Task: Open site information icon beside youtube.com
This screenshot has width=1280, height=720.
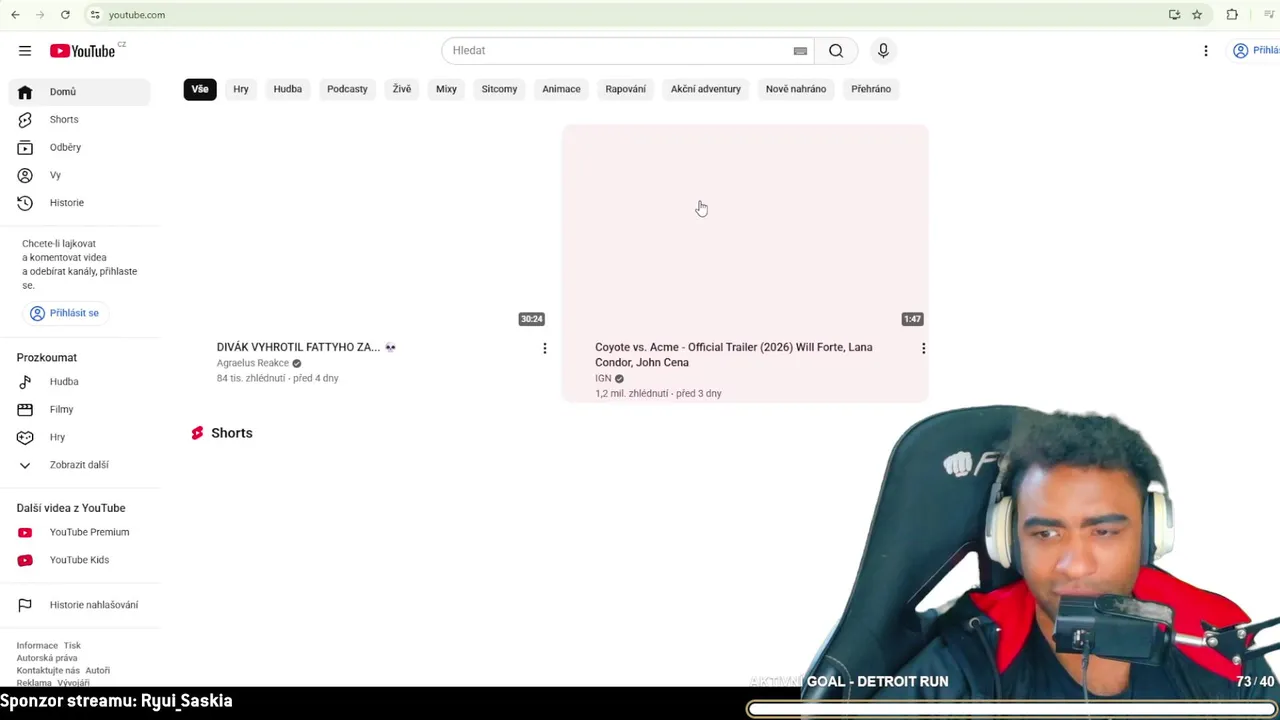Action: pos(95,15)
